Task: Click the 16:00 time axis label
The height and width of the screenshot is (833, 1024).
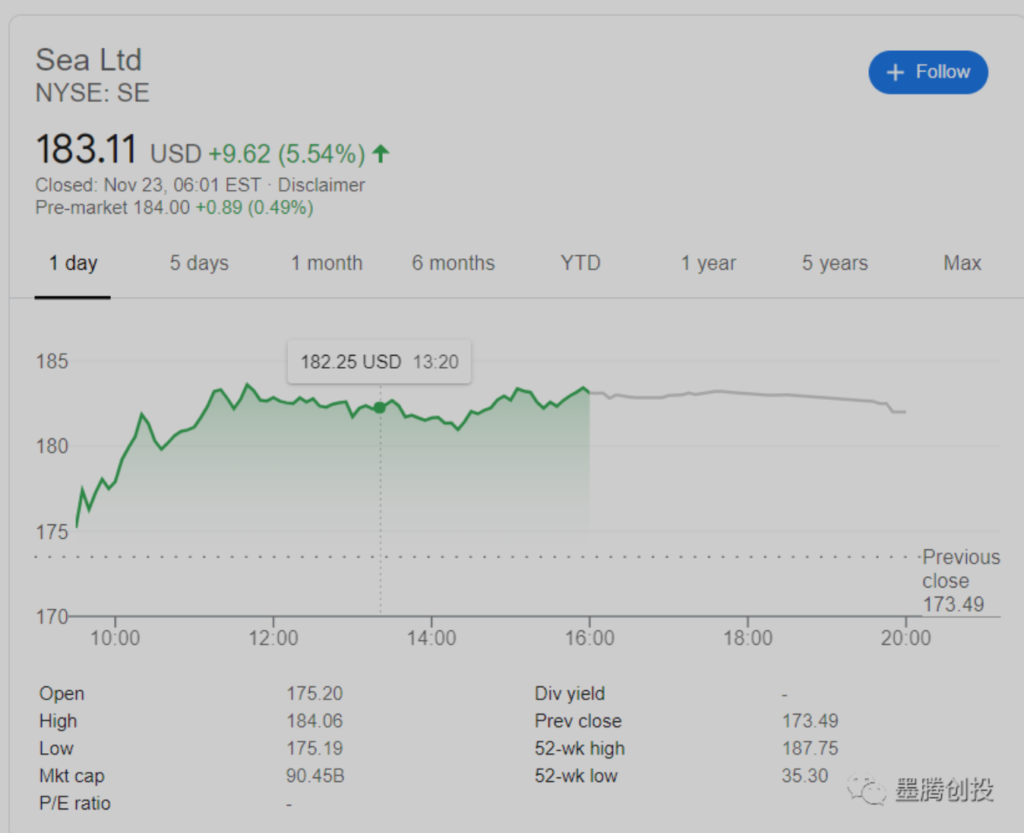Action: (x=589, y=638)
